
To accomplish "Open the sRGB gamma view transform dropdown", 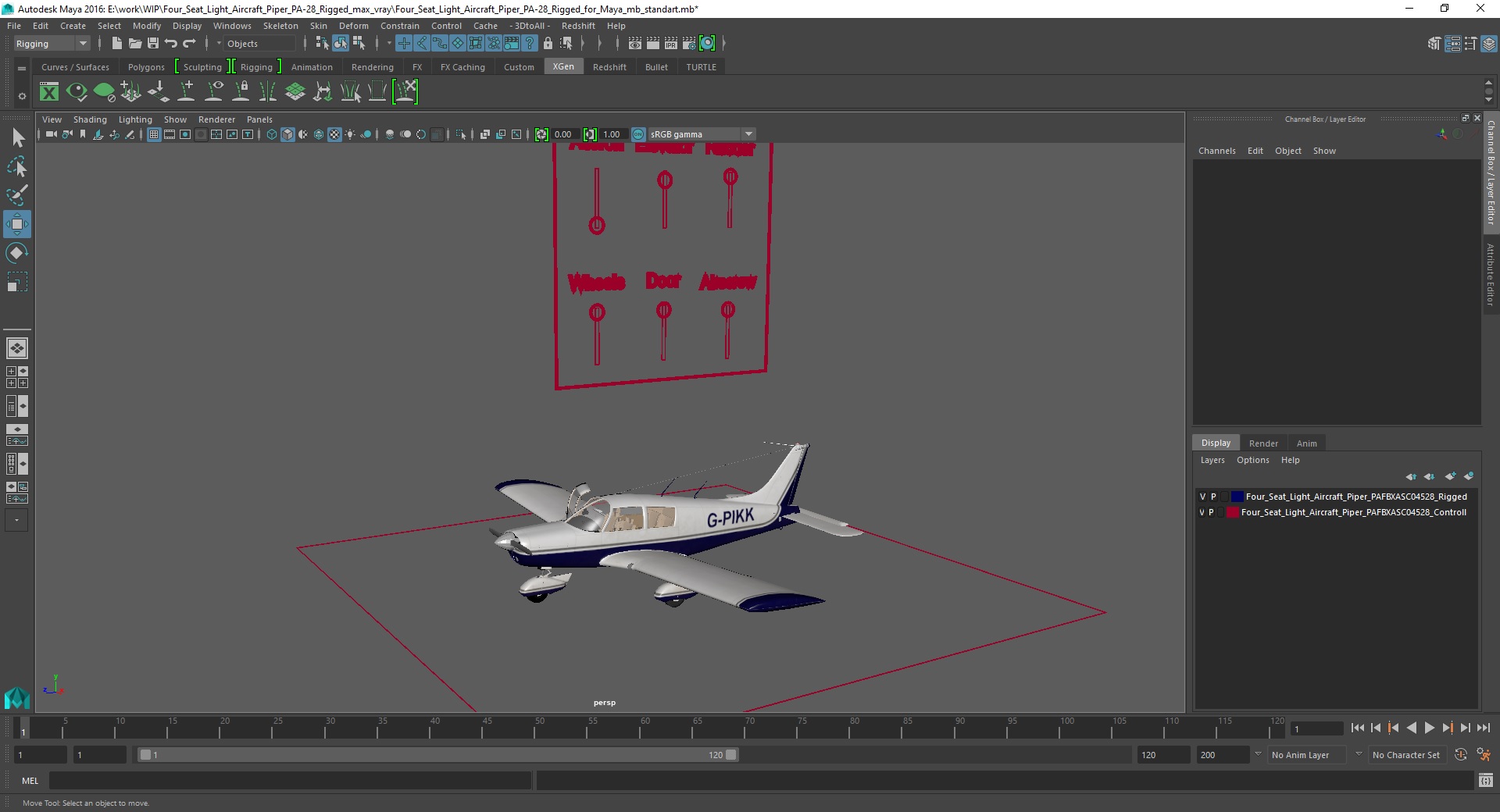I will coord(702,134).
